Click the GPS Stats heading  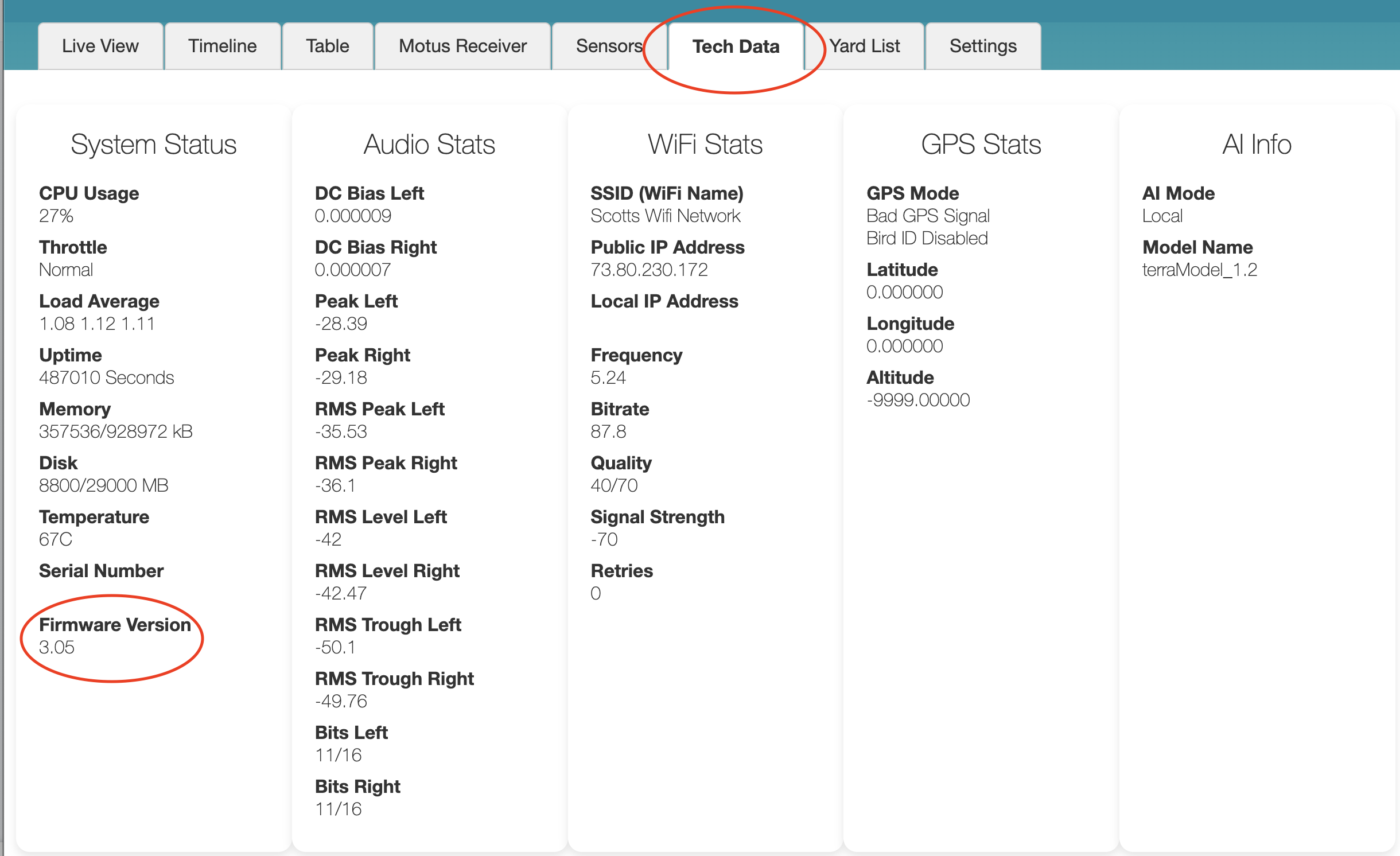pyautogui.click(x=981, y=144)
